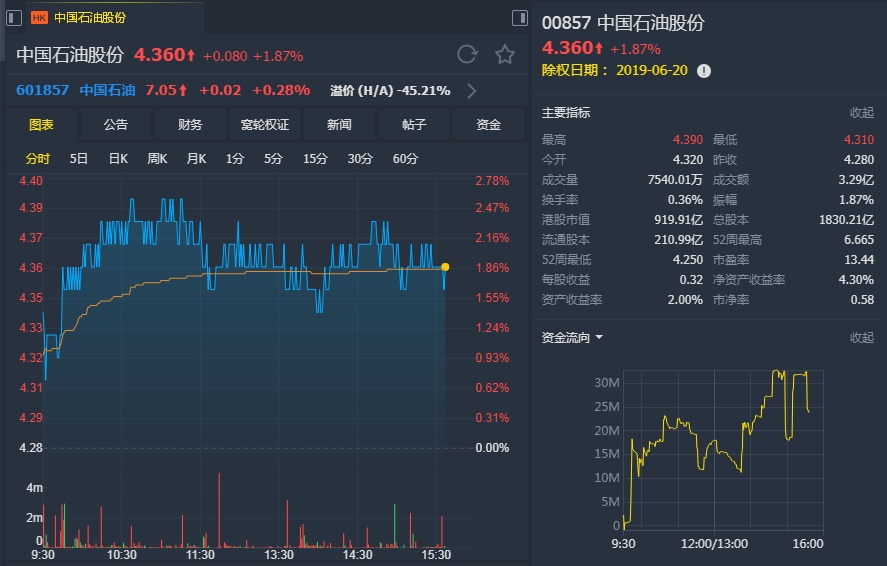The height and width of the screenshot is (566, 887).
Task: Open the 资金 tab
Action: [x=488, y=124]
